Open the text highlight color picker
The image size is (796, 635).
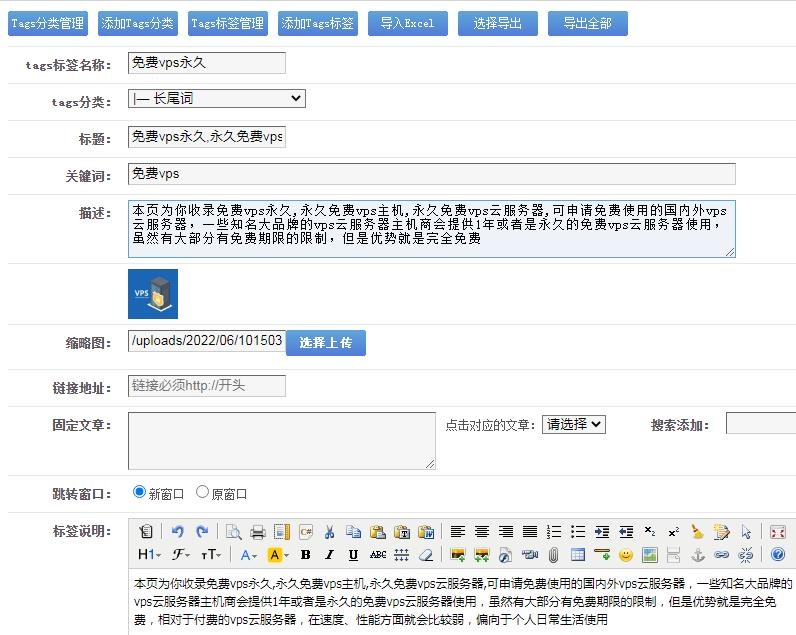(x=277, y=555)
